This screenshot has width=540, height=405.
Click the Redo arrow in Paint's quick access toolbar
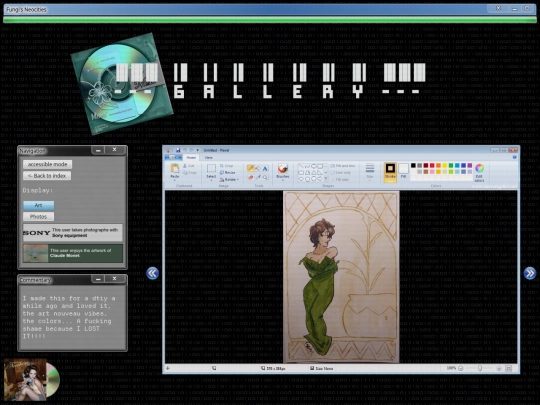pos(191,150)
